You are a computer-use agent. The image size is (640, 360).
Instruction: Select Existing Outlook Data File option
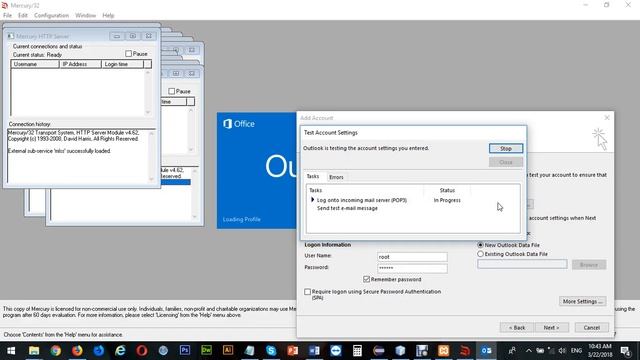(480, 254)
